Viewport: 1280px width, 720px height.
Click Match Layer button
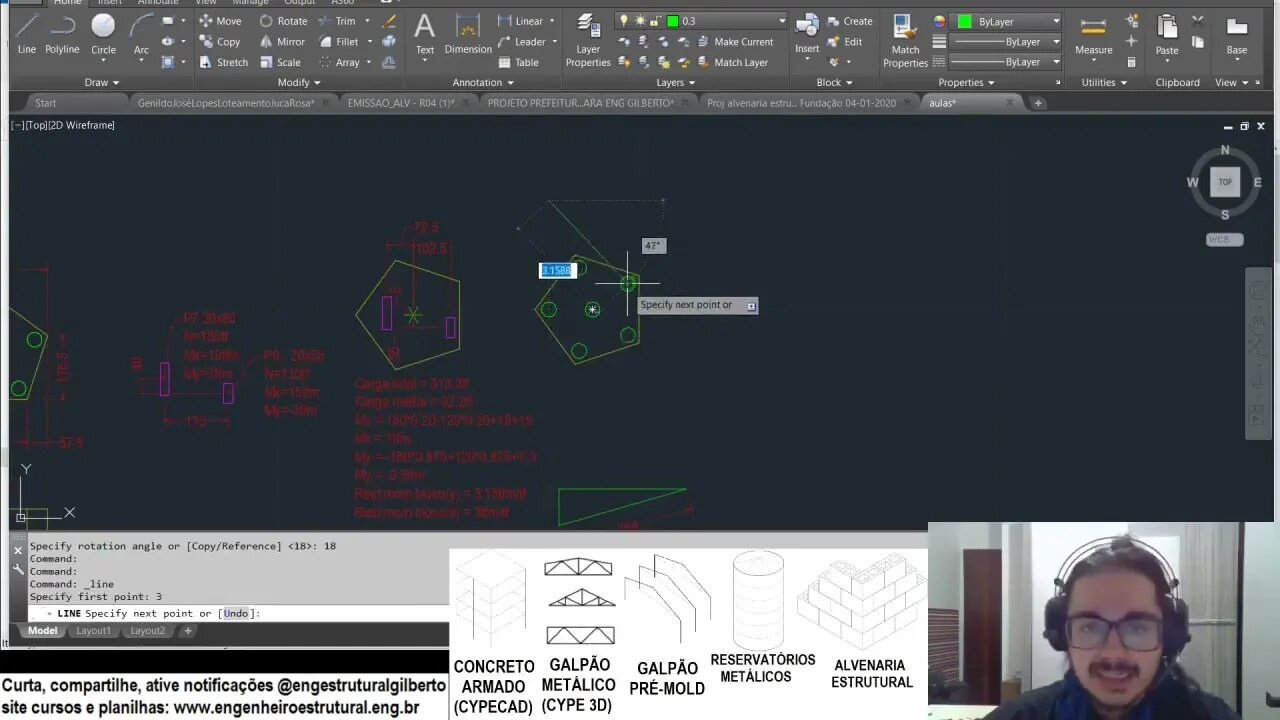click(732, 62)
